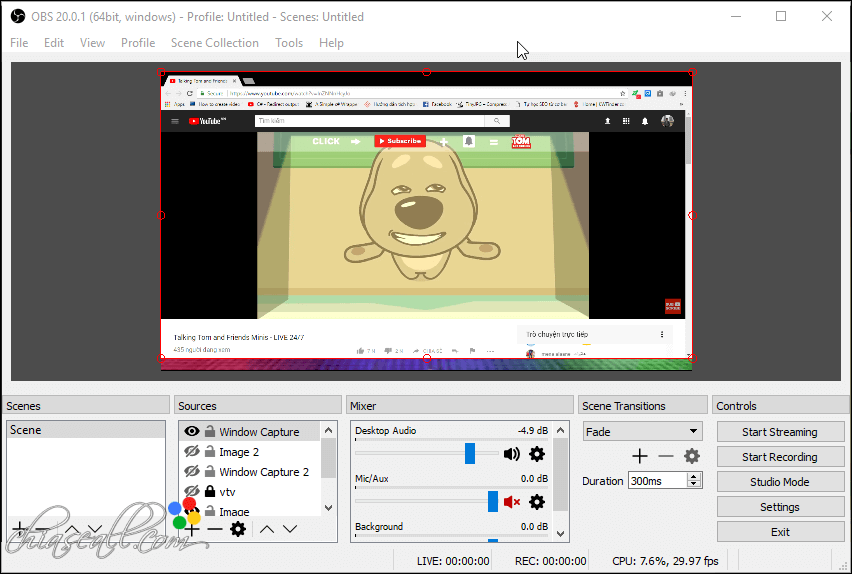Viewport: 852px width, 574px height.
Task: Open transition properties gear
Action: (x=691, y=456)
